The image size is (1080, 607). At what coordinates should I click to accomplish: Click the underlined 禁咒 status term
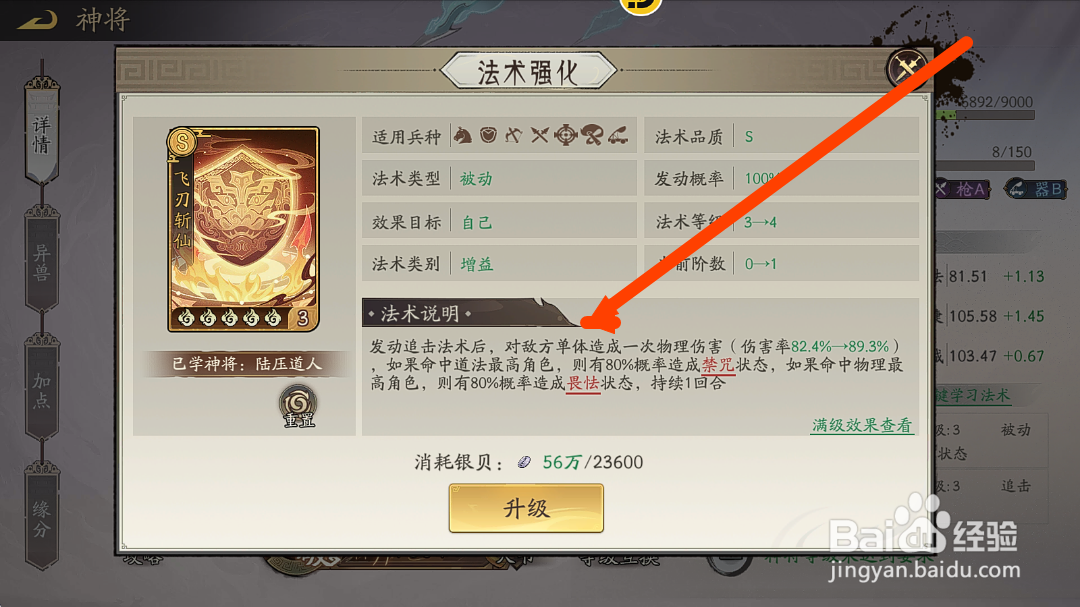718,364
